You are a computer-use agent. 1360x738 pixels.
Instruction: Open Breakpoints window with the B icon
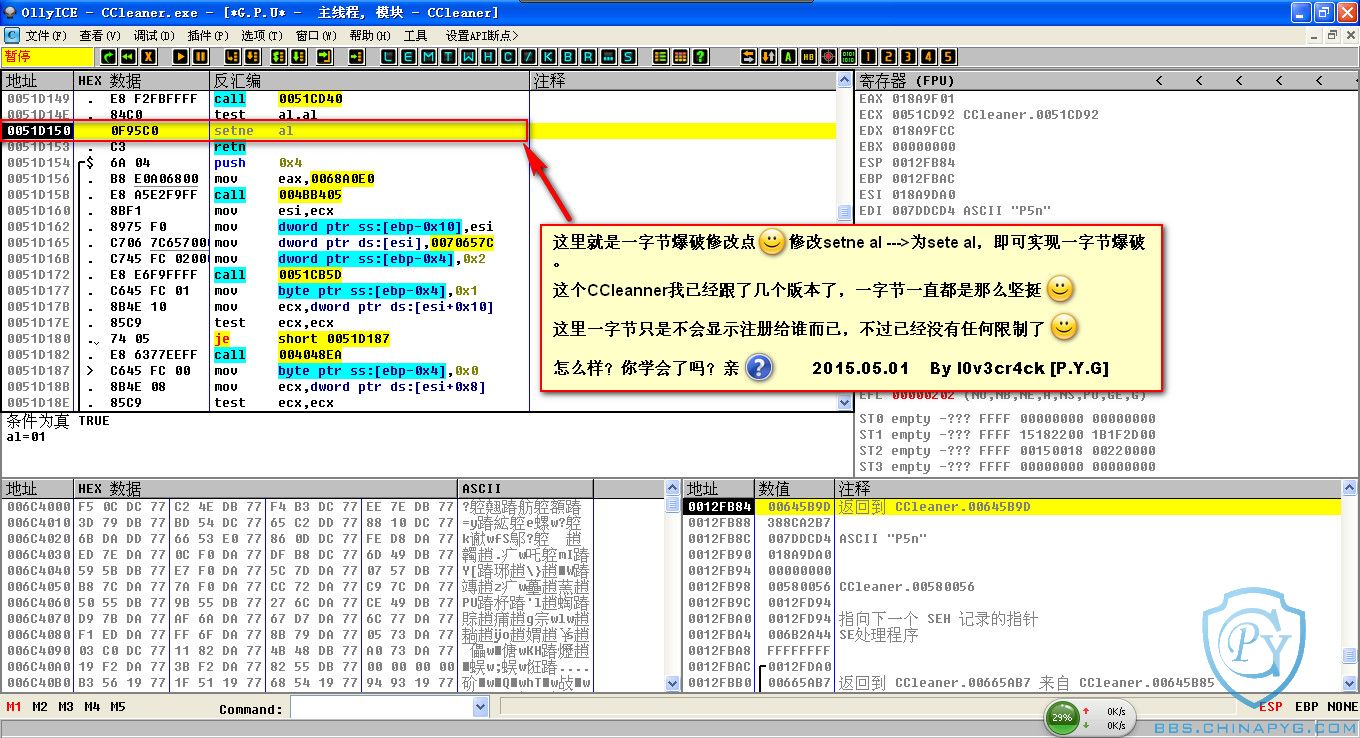click(568, 57)
